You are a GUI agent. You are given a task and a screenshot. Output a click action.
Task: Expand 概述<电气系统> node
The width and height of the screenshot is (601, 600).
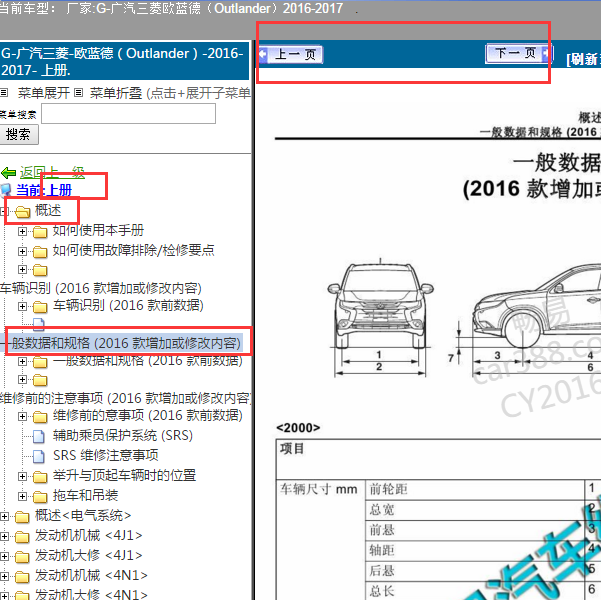click(4, 516)
